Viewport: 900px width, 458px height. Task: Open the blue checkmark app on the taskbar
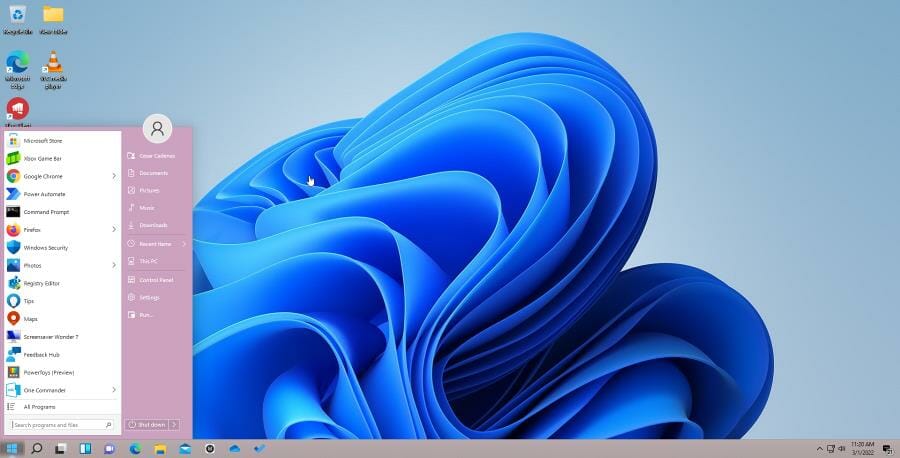pos(259,449)
